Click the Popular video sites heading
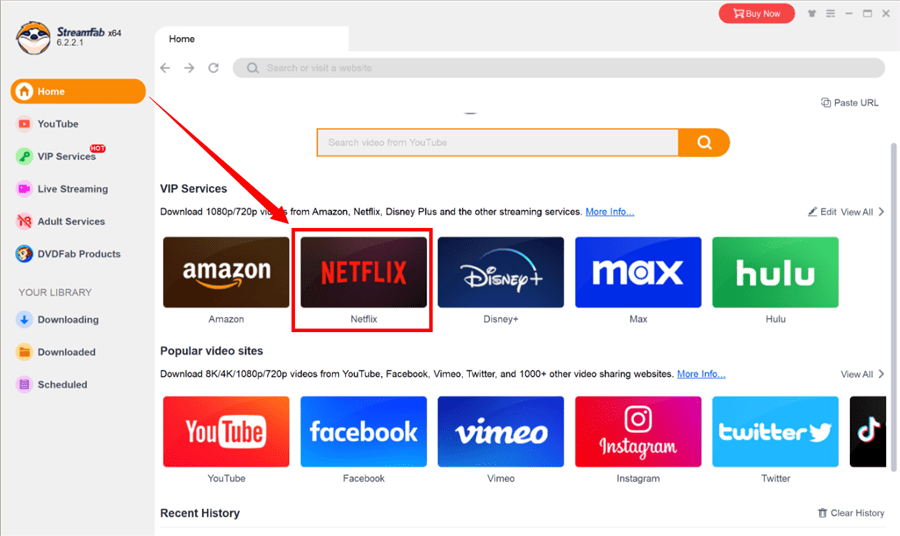Viewport: 900px width, 536px height. coord(212,351)
